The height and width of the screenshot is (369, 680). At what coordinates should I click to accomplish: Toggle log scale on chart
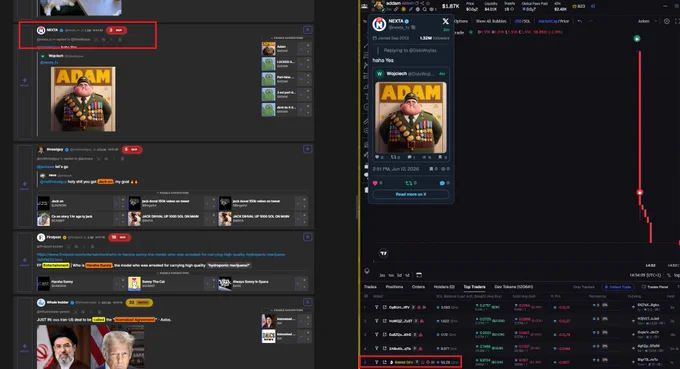coord(677,275)
